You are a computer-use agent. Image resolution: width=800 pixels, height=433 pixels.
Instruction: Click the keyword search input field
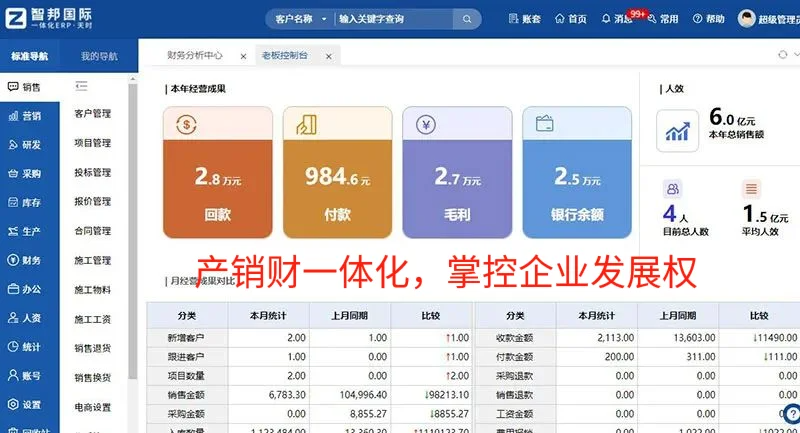pos(394,19)
